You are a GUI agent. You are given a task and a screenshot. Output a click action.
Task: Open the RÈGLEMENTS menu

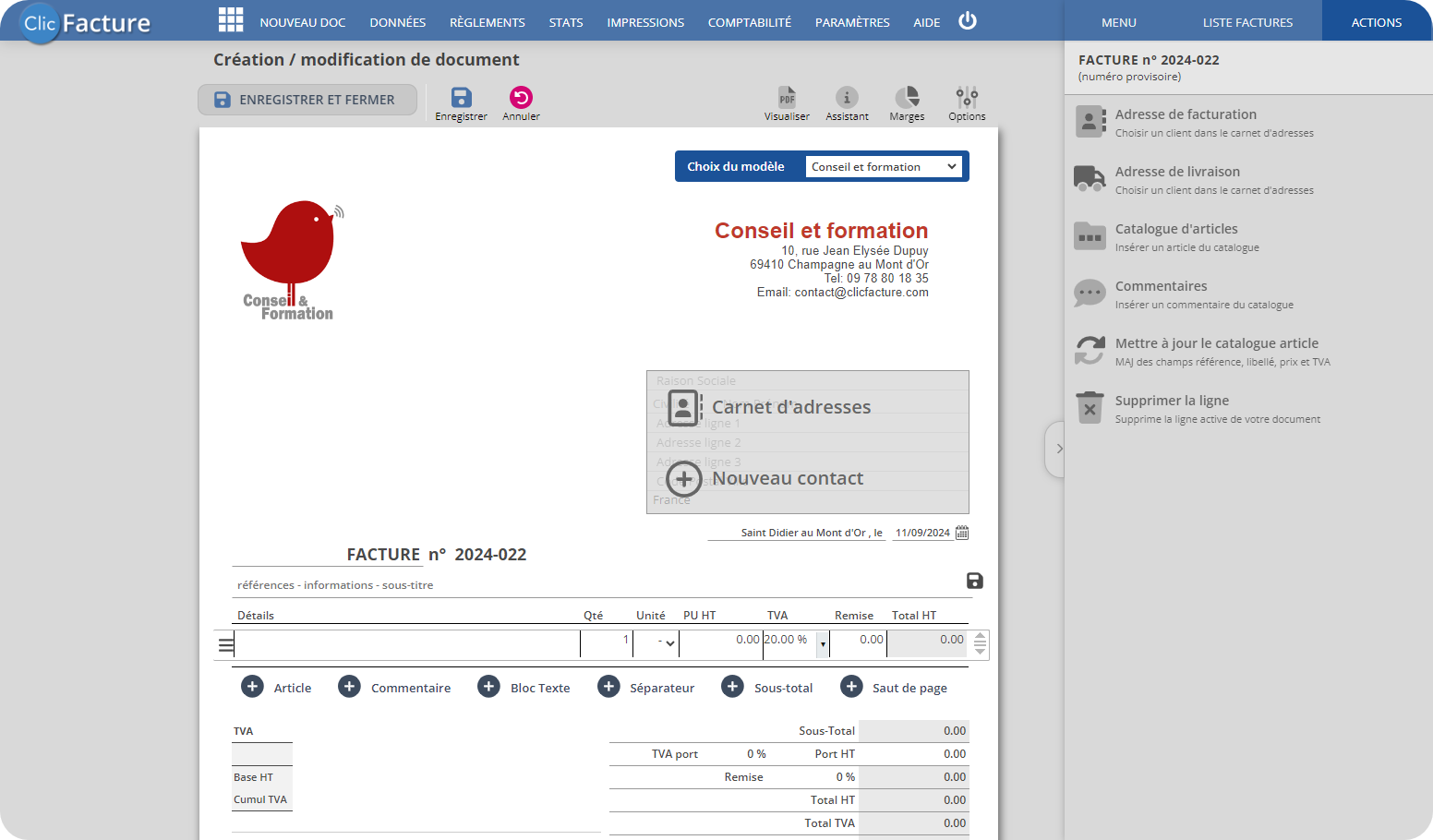[x=488, y=22]
